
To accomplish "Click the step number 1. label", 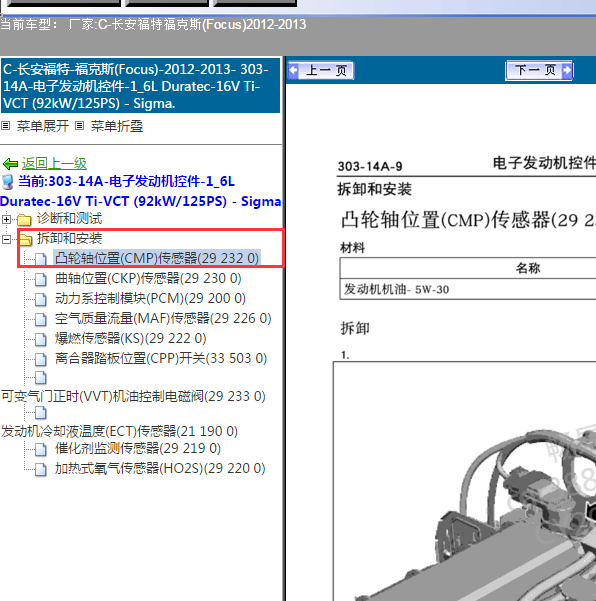I will [x=345, y=355].
